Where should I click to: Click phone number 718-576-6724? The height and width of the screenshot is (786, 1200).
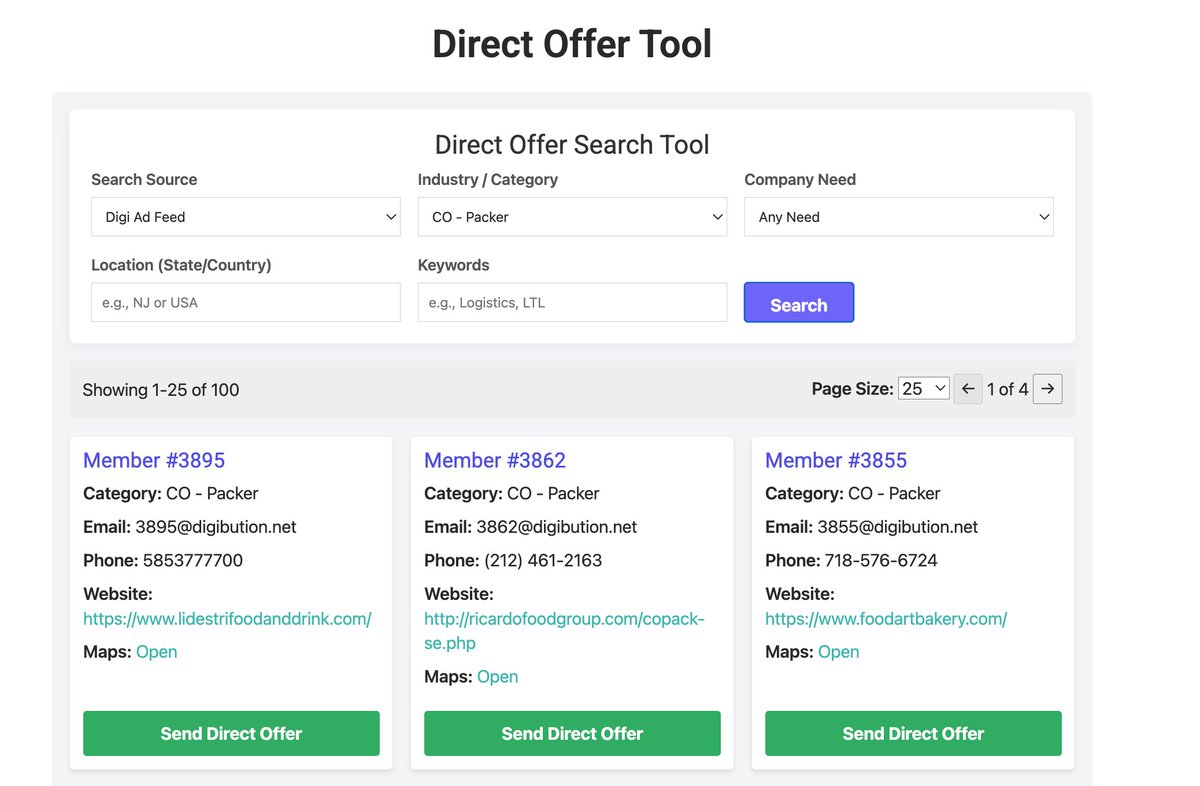[881, 560]
